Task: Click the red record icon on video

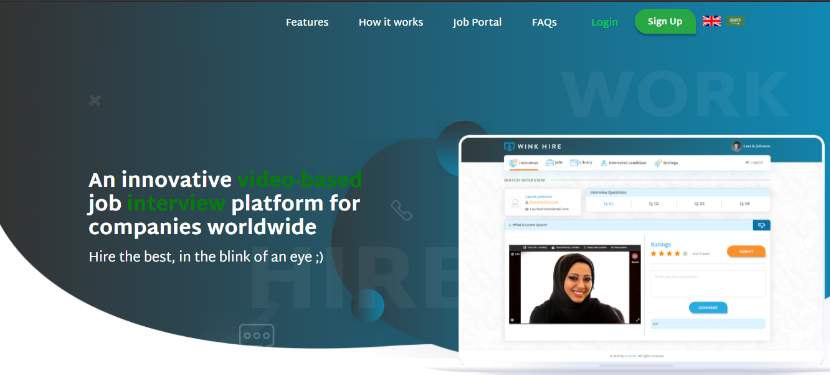Action: click(x=635, y=256)
